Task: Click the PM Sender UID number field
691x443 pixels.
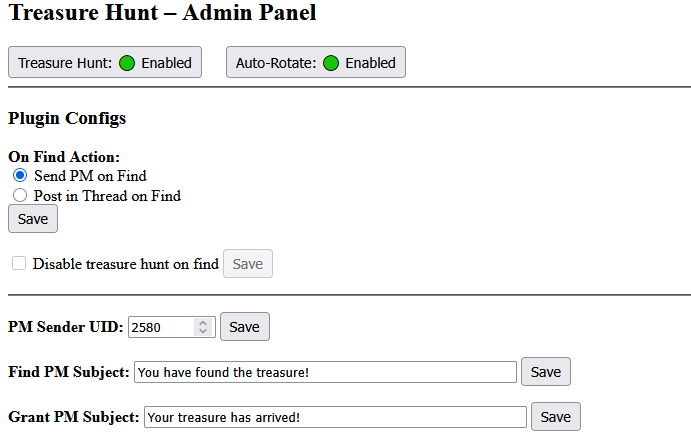Action: pos(162,327)
